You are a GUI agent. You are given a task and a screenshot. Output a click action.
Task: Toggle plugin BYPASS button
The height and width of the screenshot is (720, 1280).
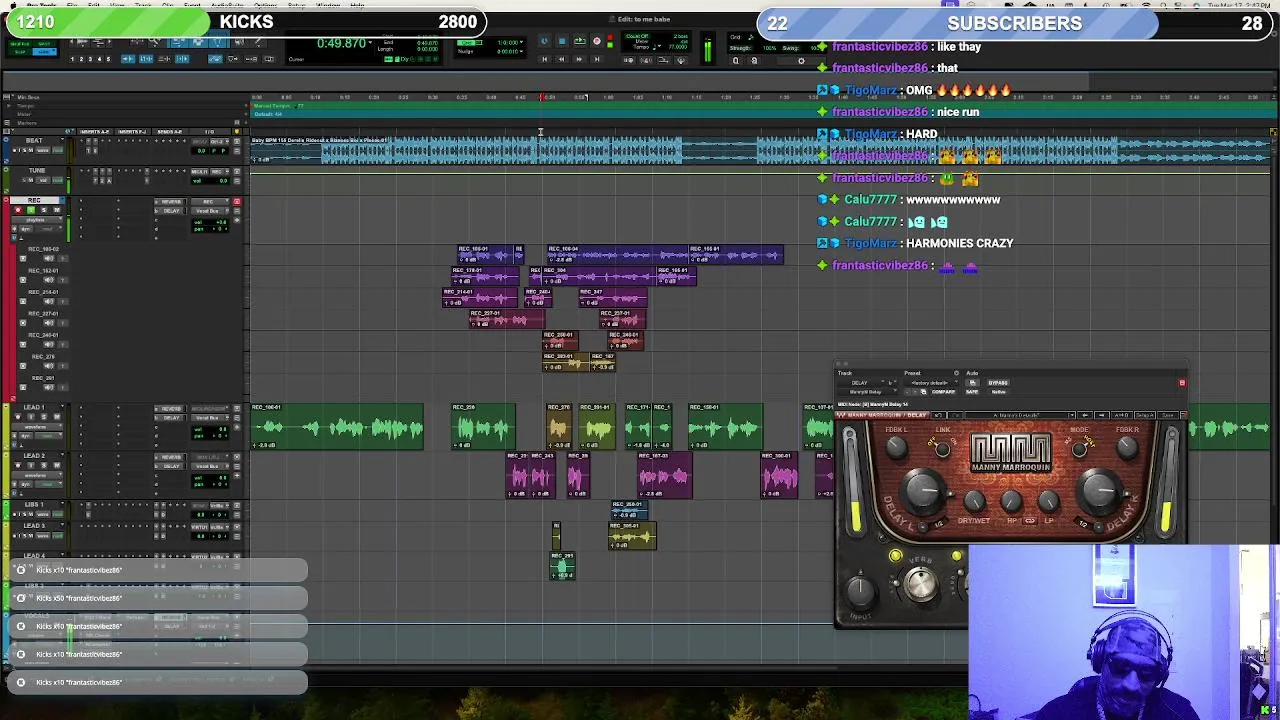tap(998, 382)
